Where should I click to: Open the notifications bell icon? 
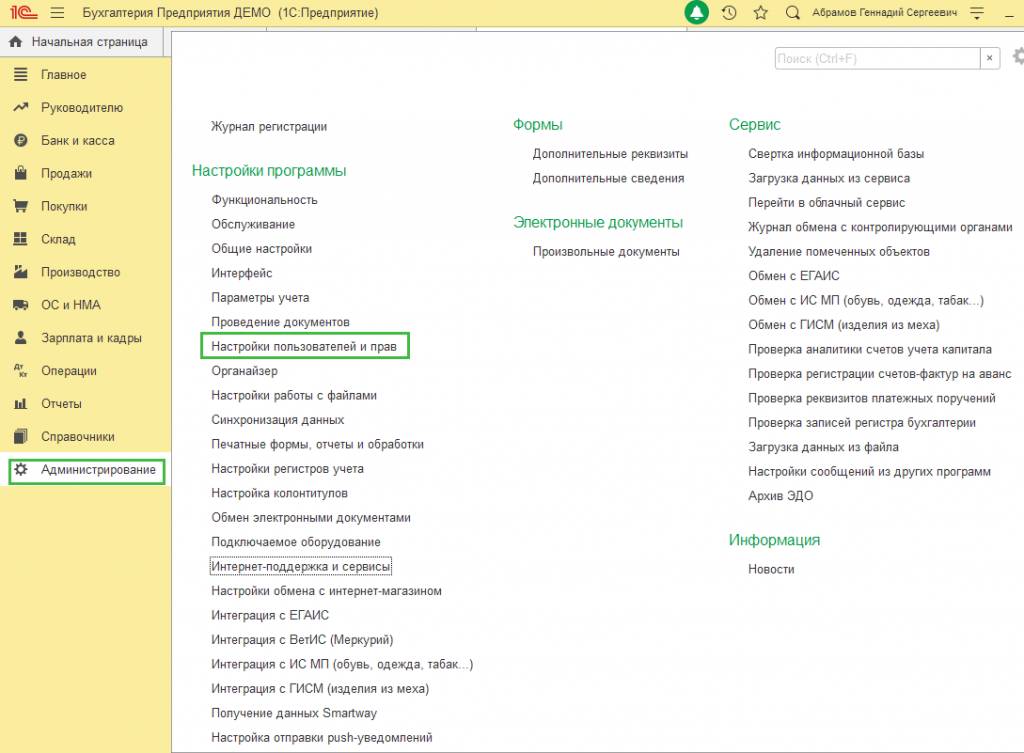point(696,12)
